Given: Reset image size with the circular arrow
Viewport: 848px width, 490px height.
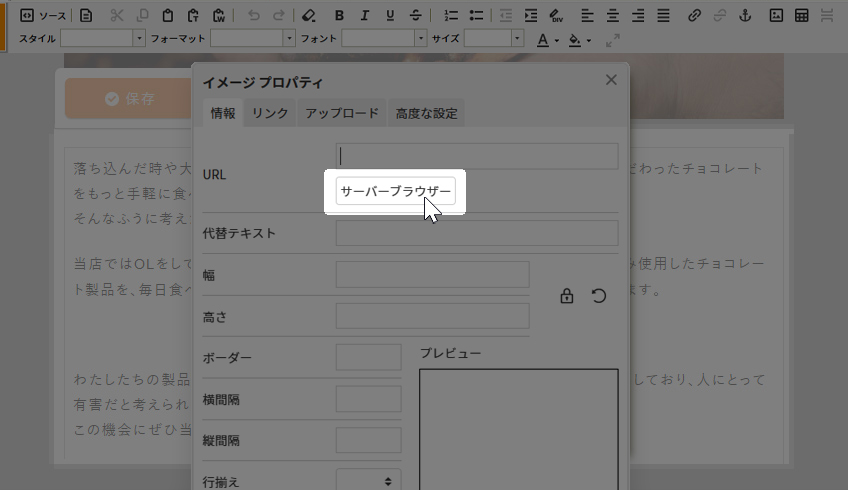Looking at the screenshot, I should point(599,296).
